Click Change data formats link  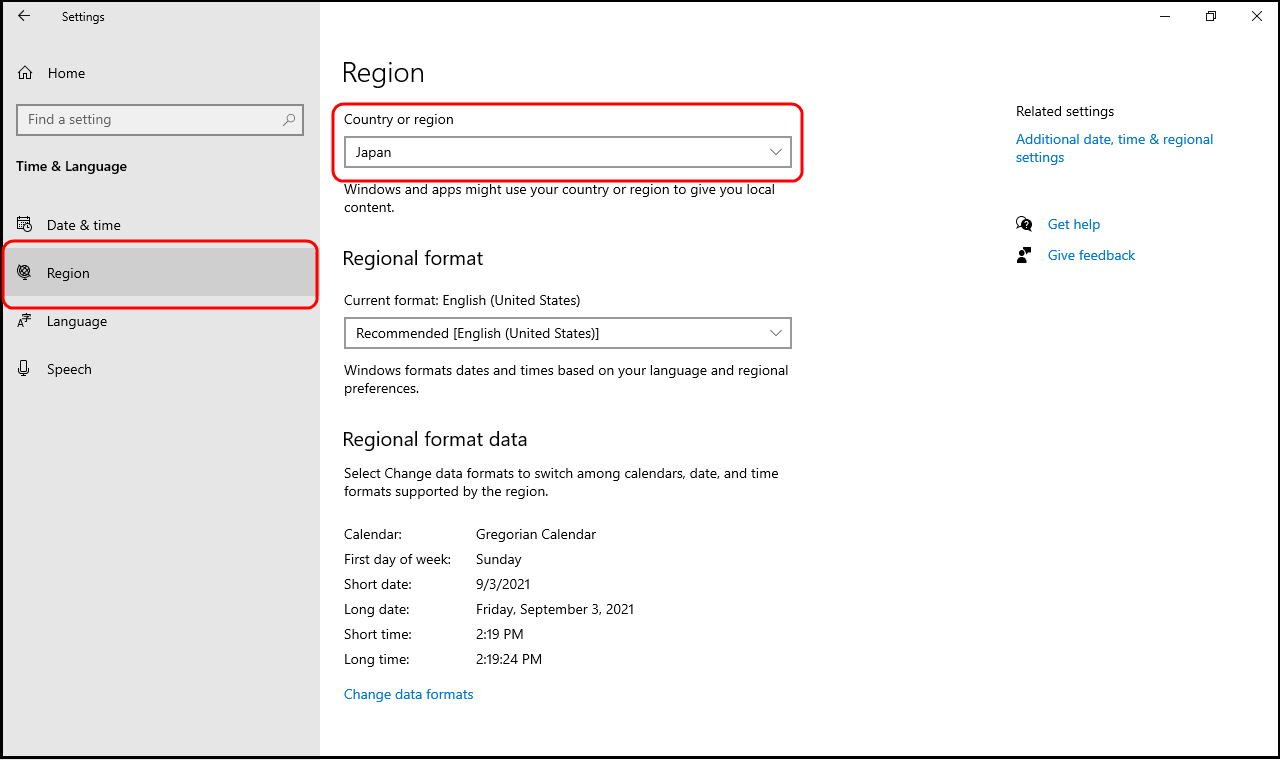(408, 694)
